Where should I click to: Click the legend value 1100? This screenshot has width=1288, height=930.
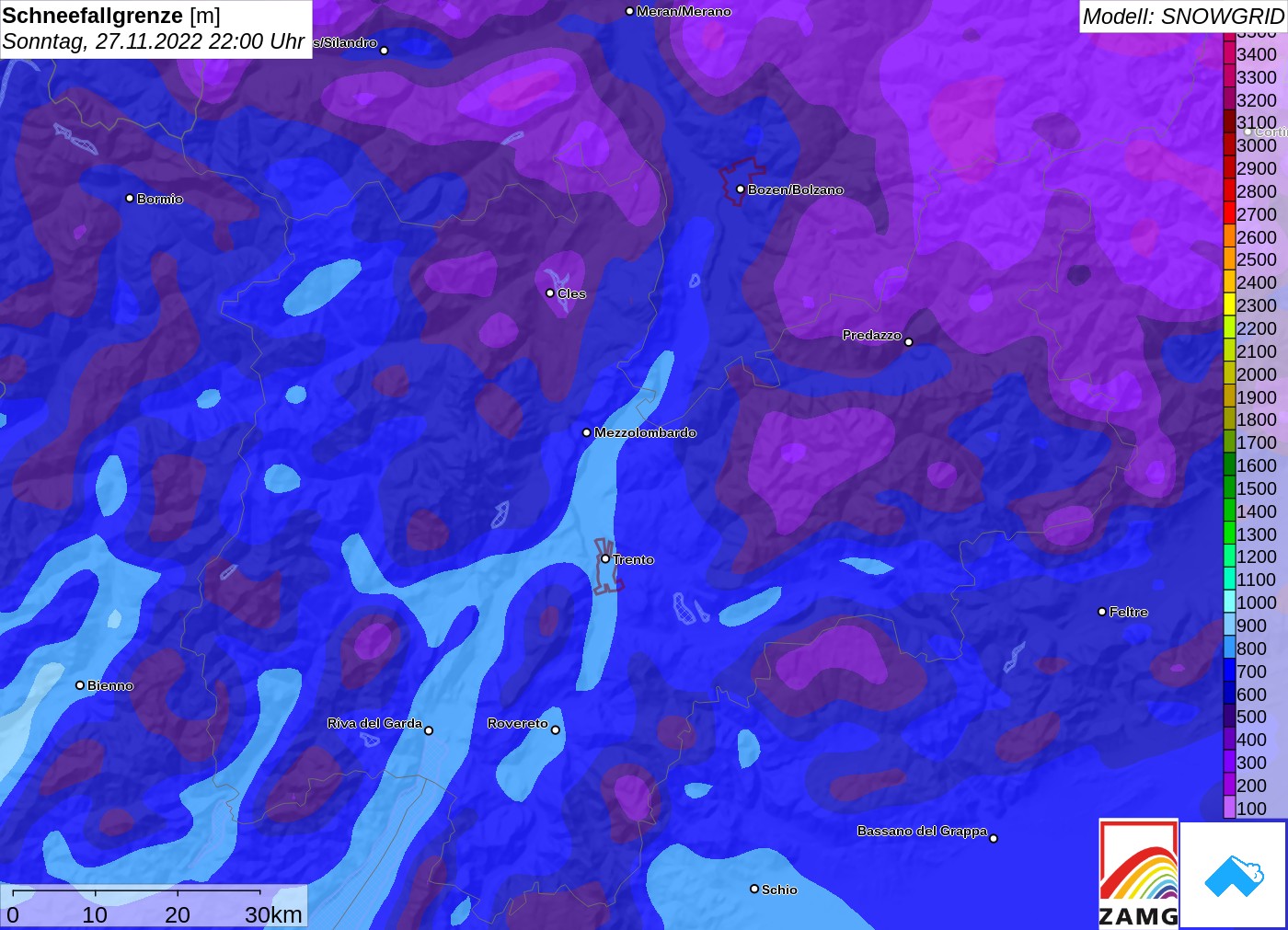point(1257,580)
